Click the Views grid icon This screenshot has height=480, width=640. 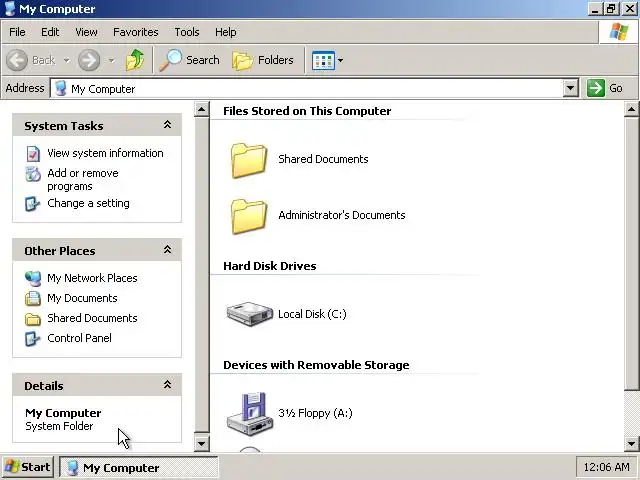coord(323,60)
